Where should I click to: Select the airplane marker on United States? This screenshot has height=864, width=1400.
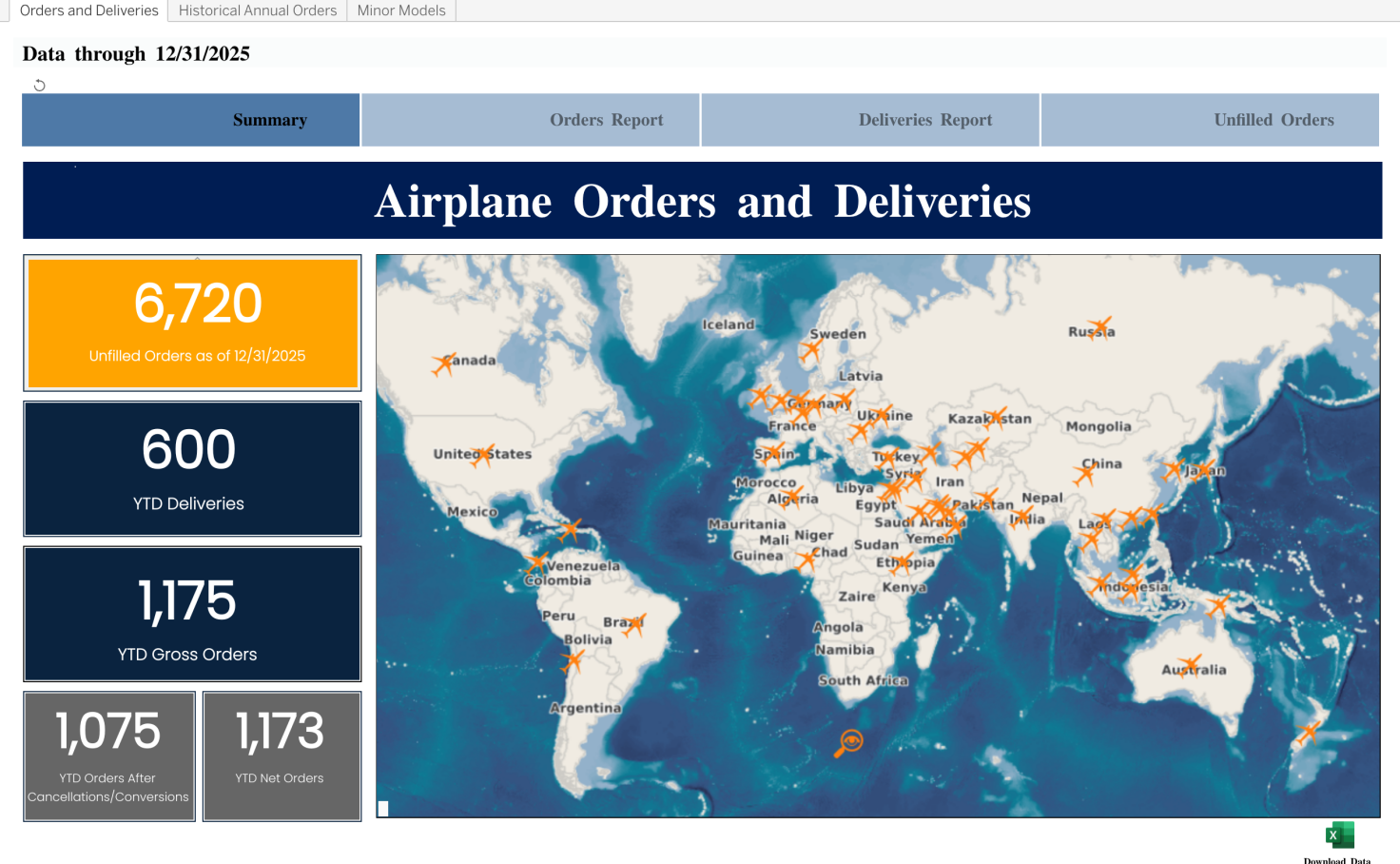pyautogui.click(x=483, y=454)
